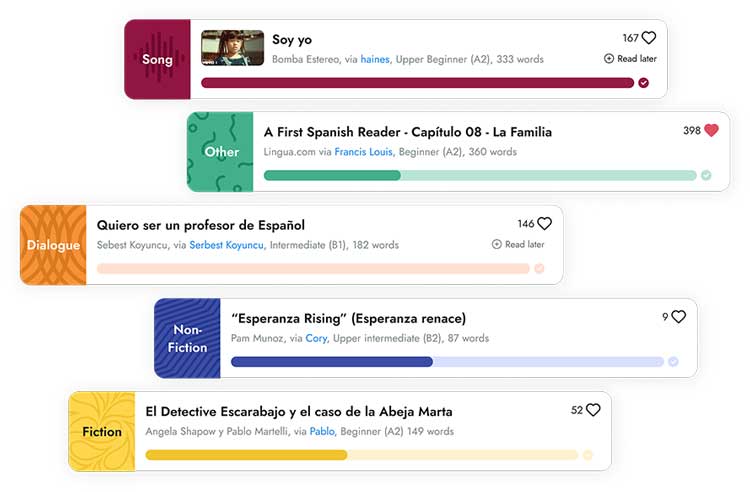Unlike 'A First Spanish Reader' red heart
The width and height of the screenshot is (750, 492).
711,130
